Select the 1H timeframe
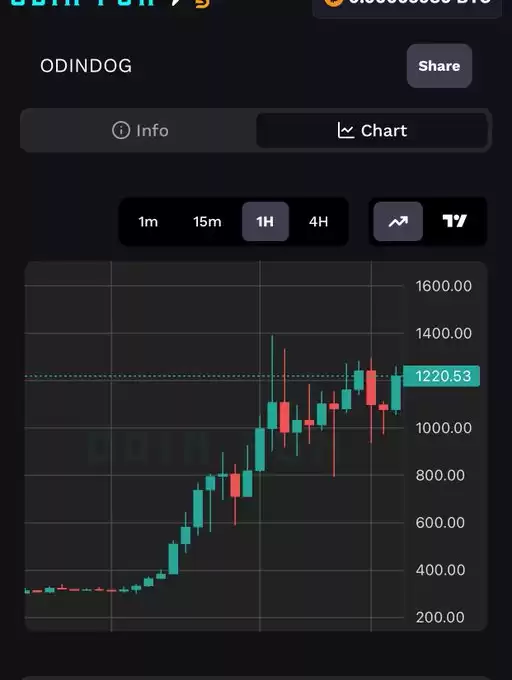512x680 pixels. tap(265, 222)
